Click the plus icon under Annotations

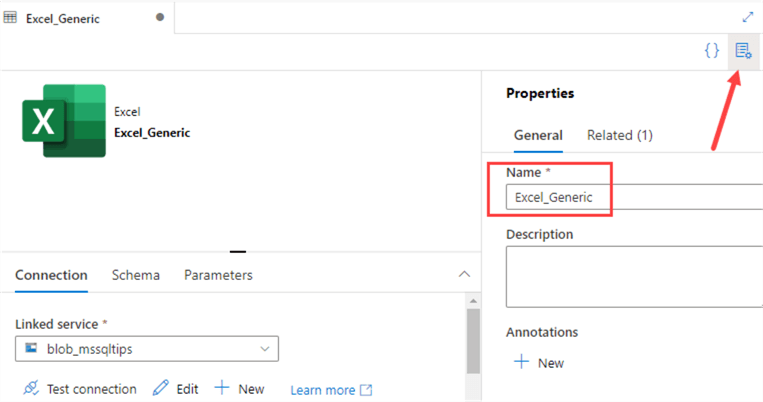pos(520,362)
